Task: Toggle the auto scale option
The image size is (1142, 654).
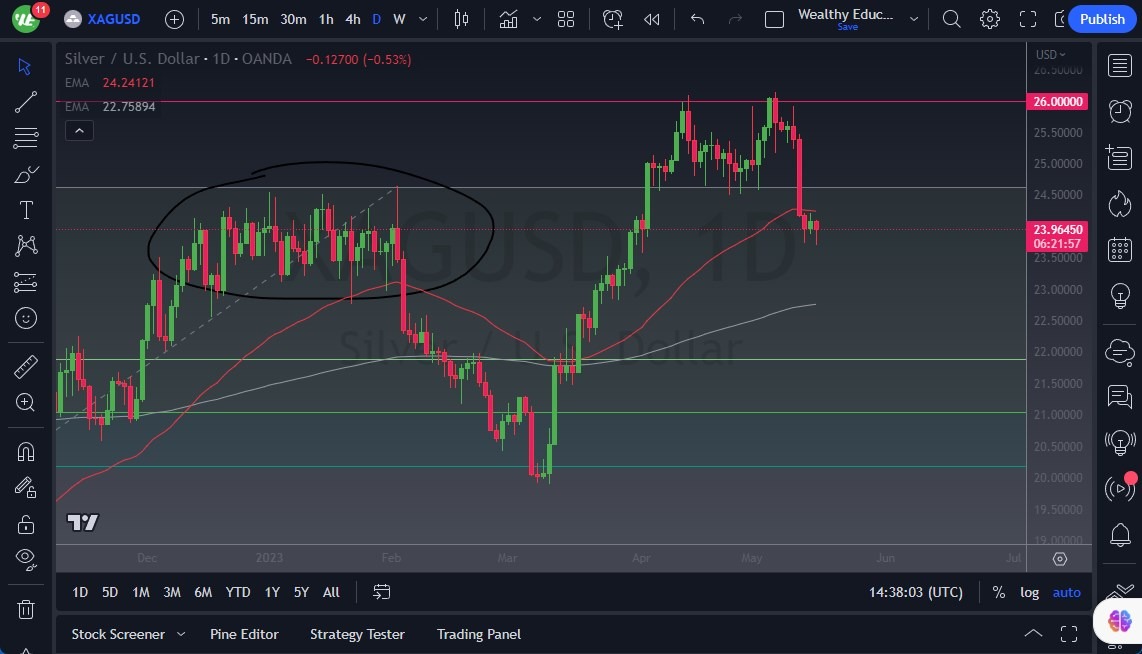Action: pyautogui.click(x=1066, y=592)
